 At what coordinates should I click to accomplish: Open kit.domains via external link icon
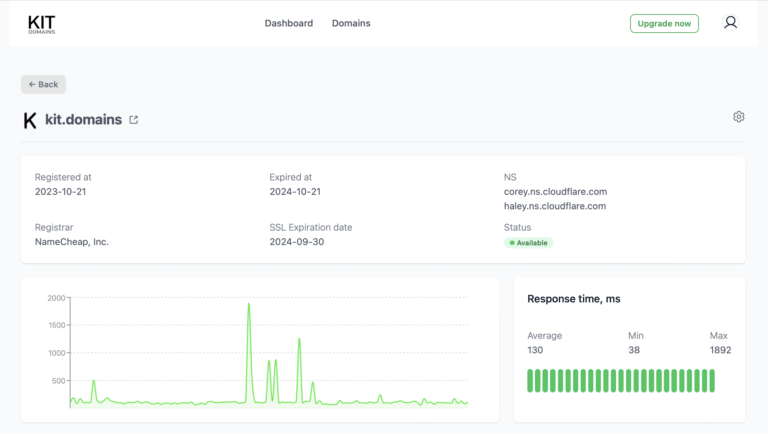tap(134, 120)
